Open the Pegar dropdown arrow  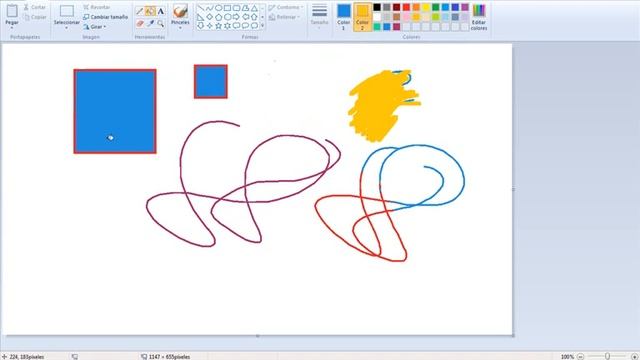[12, 28]
